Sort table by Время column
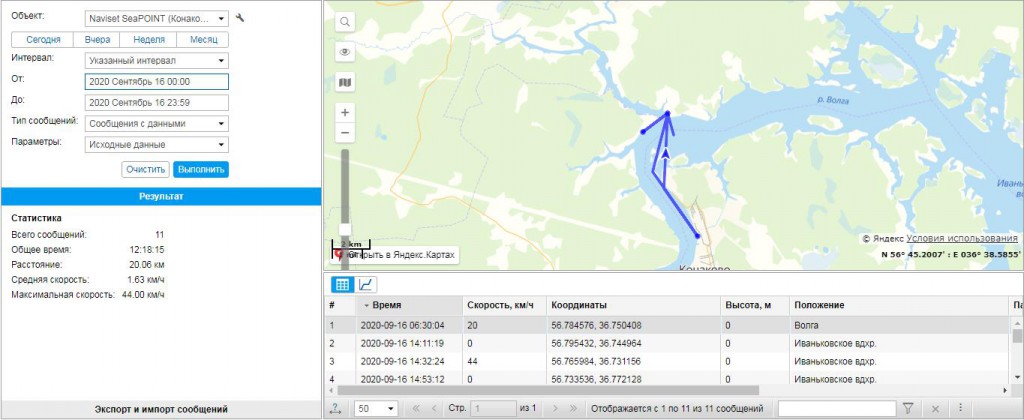Image resolution: width=1024 pixels, height=420 pixels. coord(409,305)
